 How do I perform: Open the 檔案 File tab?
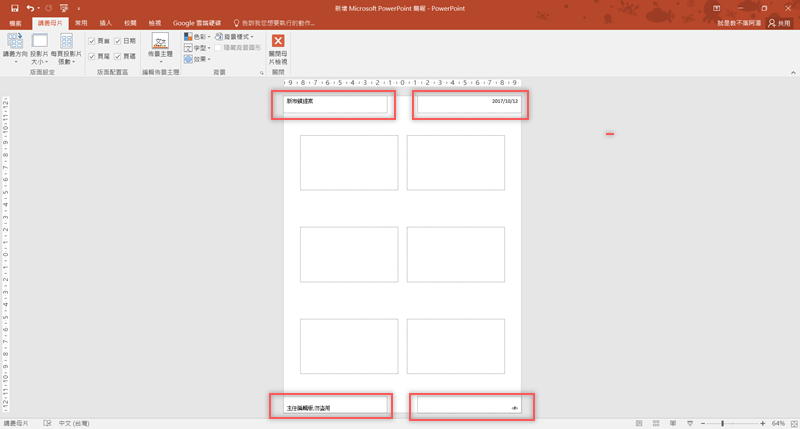pos(15,23)
